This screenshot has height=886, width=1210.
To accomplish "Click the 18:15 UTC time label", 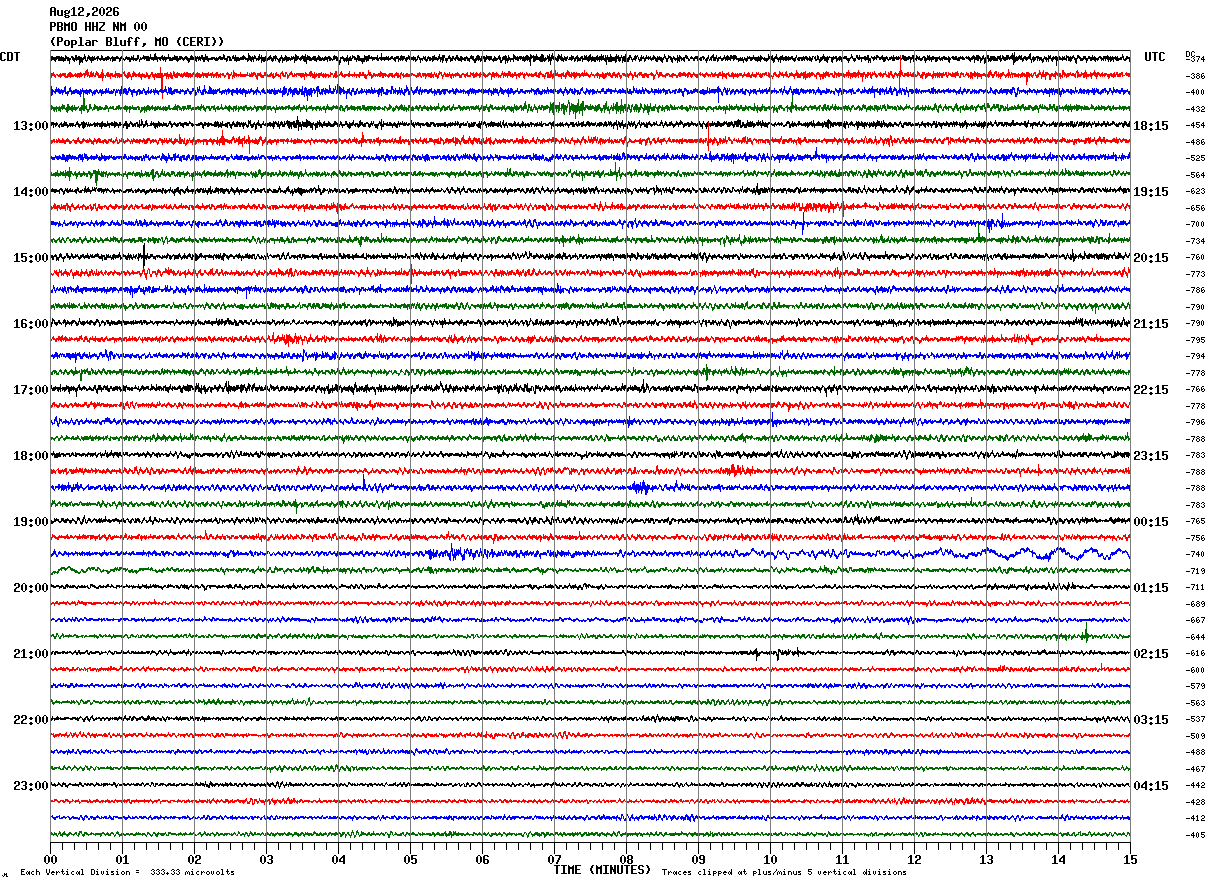I will tap(1151, 126).
